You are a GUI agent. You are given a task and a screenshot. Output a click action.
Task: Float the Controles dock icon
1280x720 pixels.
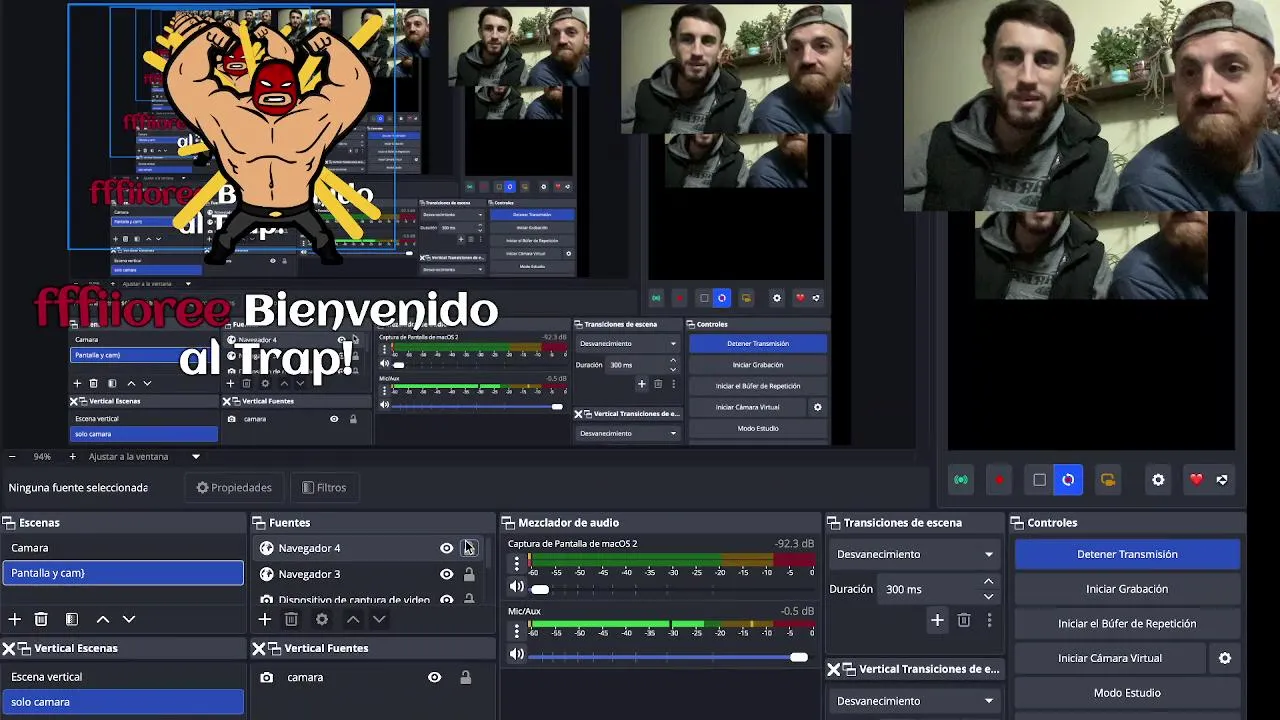(1017, 523)
